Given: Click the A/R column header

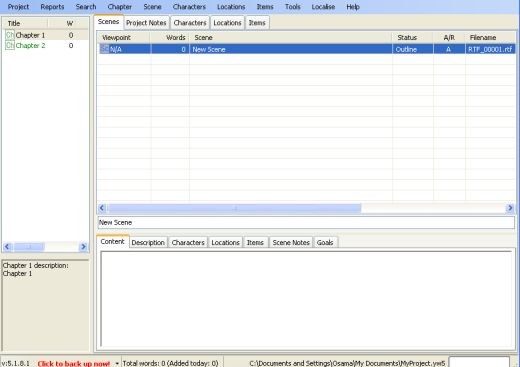Looking at the screenshot, I should tap(449, 37).
